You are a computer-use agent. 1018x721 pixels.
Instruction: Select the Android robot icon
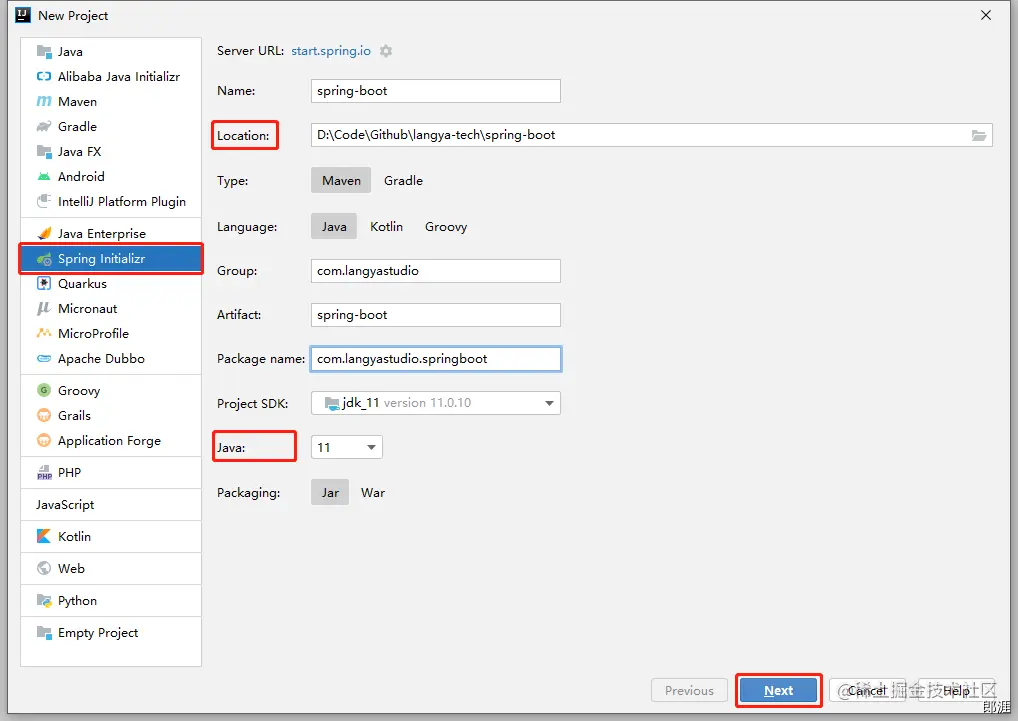click(x=43, y=177)
